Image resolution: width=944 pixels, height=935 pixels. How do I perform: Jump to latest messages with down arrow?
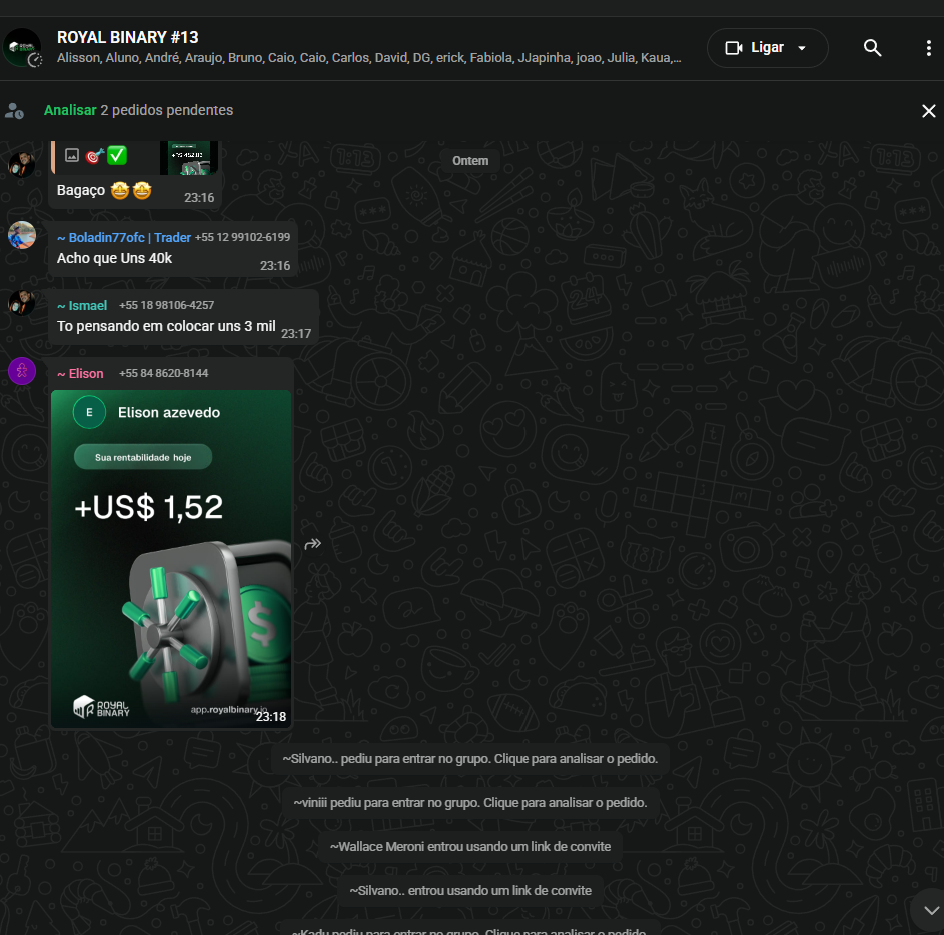click(930, 910)
